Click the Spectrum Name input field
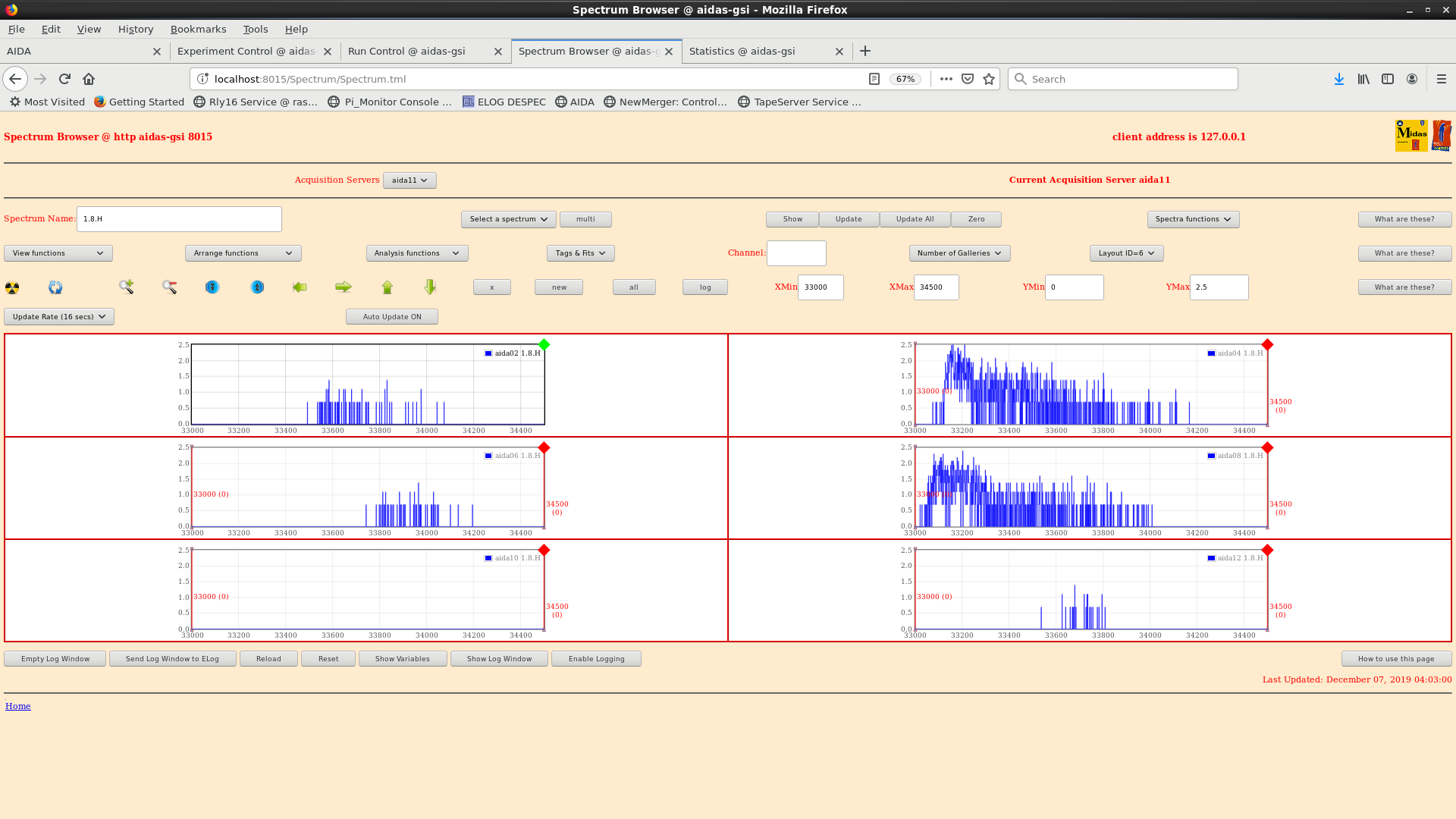This screenshot has width=1456, height=819. (179, 219)
